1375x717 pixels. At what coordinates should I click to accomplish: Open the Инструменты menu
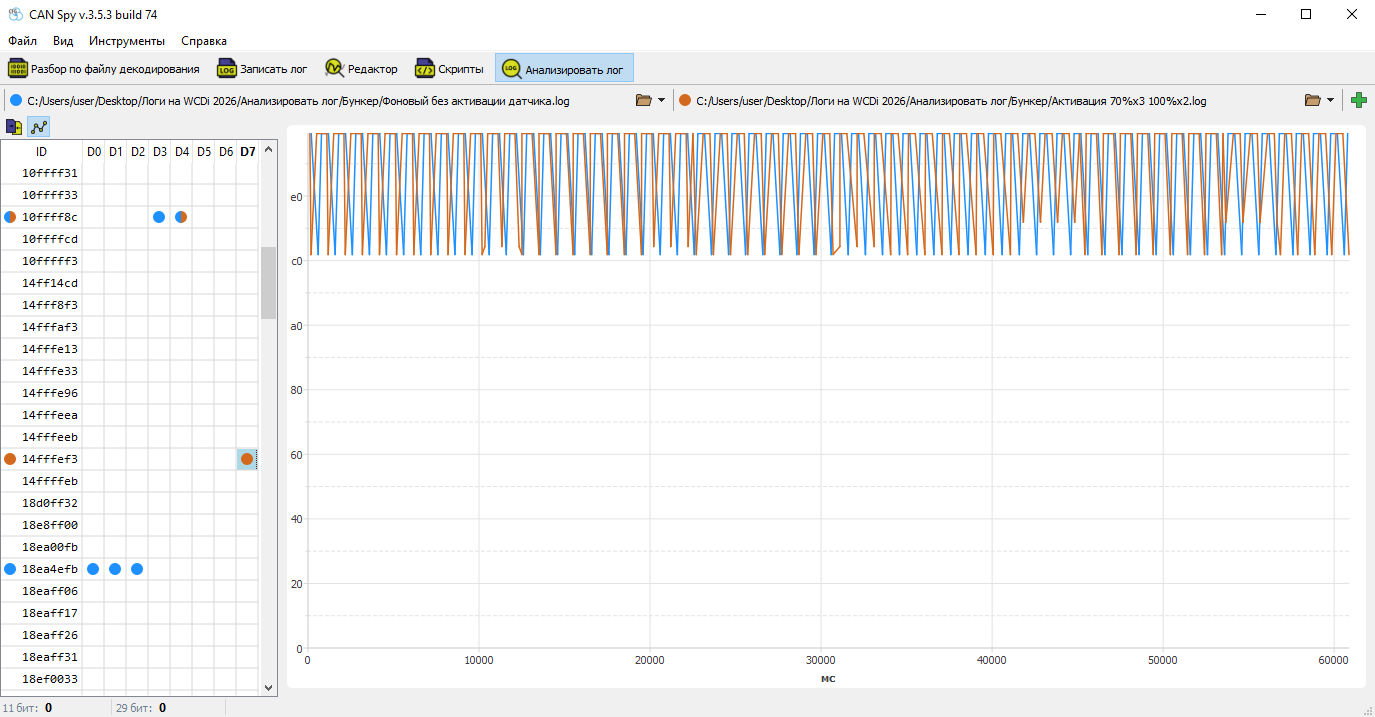[x=127, y=41]
